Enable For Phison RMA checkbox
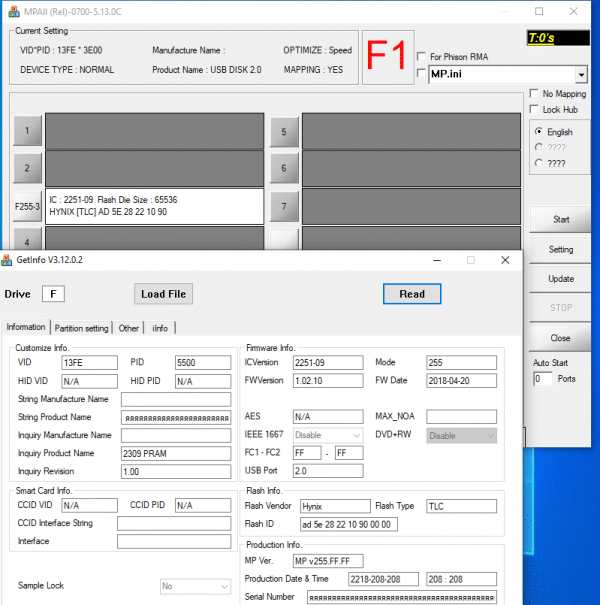Screen dimensions: 600x605 [x=422, y=57]
